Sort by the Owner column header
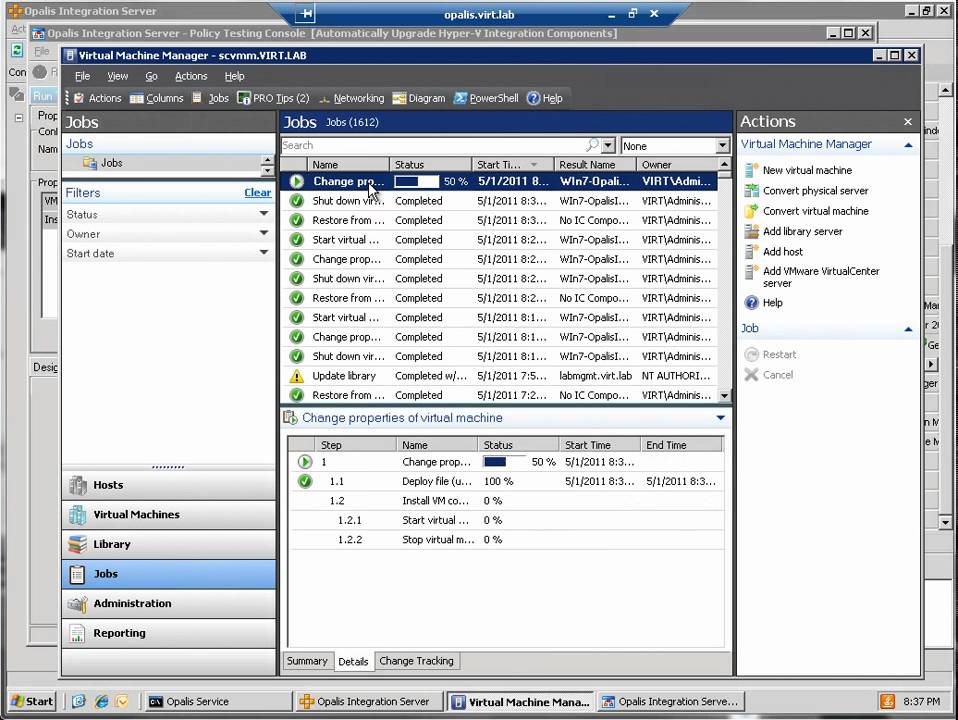 pyautogui.click(x=677, y=164)
